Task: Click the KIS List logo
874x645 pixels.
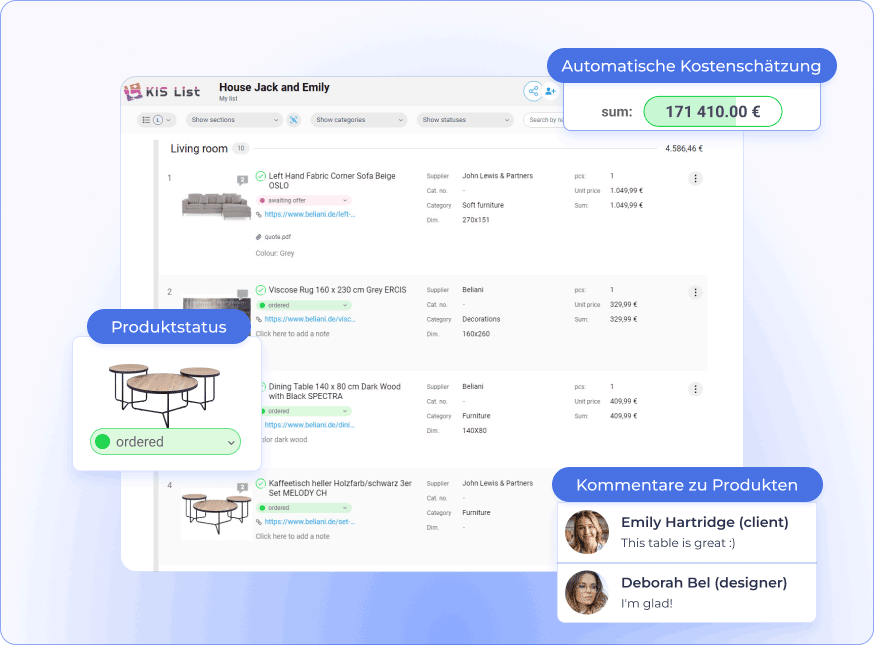Action: click(162, 92)
